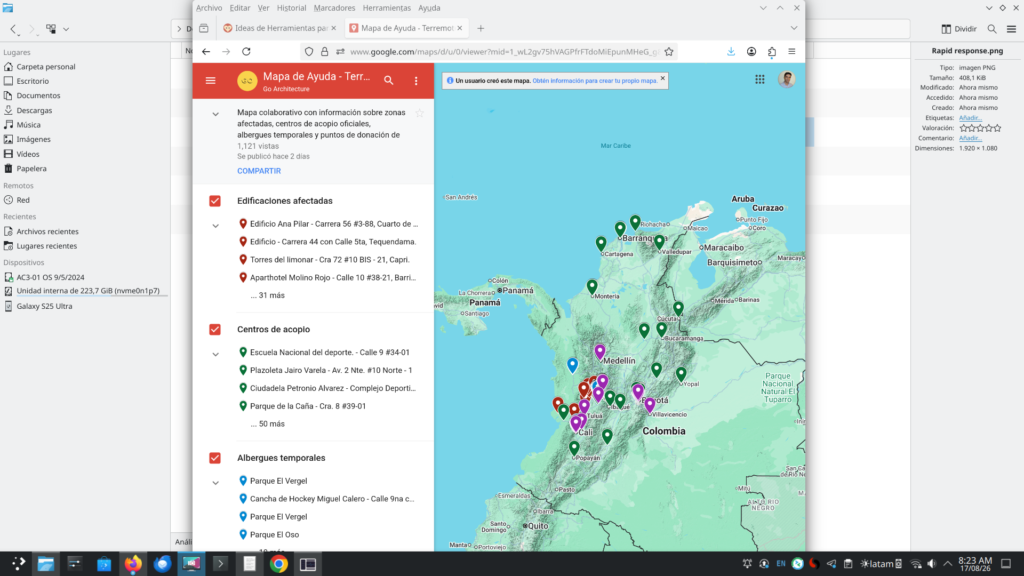The height and width of the screenshot is (576, 1024).
Task: Open the Firefox extensions puzzle icon
Action: 772,52
